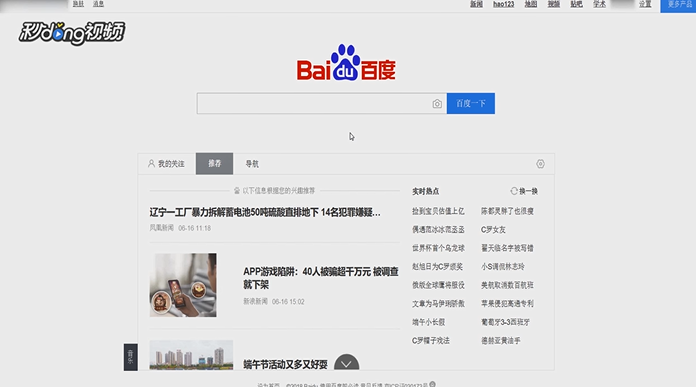This screenshot has height=387, width=696.
Task: Open article APP游戏陷阱 headline
Action: tap(320, 278)
